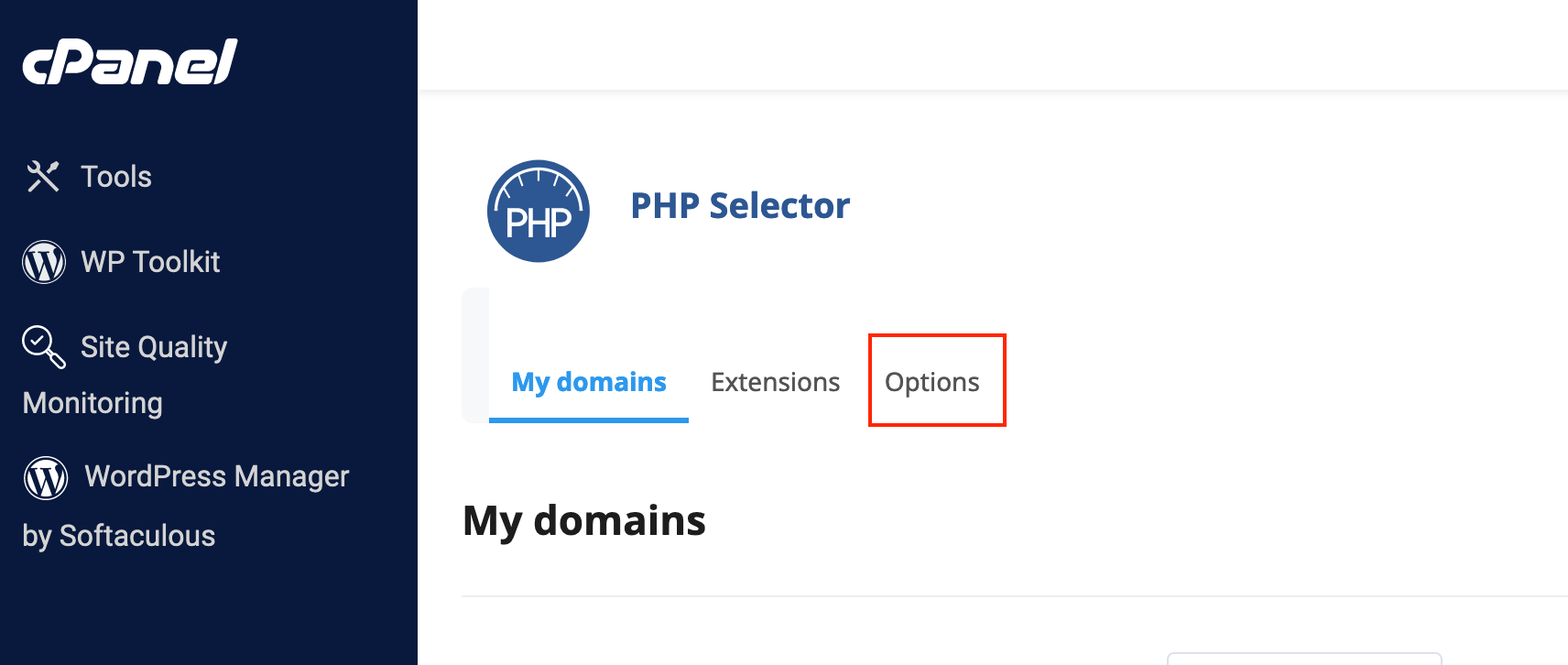Click the PHP Selector title
The height and width of the screenshot is (665, 1568).
point(740,206)
